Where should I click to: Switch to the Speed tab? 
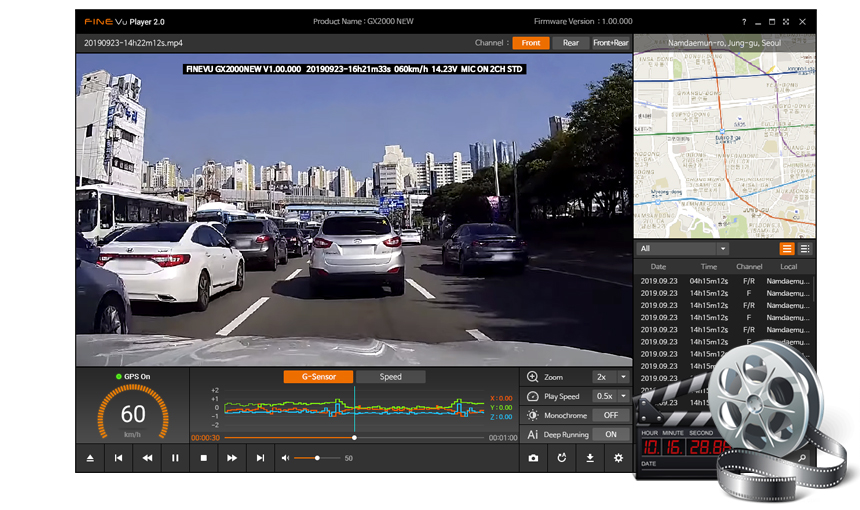click(x=390, y=377)
